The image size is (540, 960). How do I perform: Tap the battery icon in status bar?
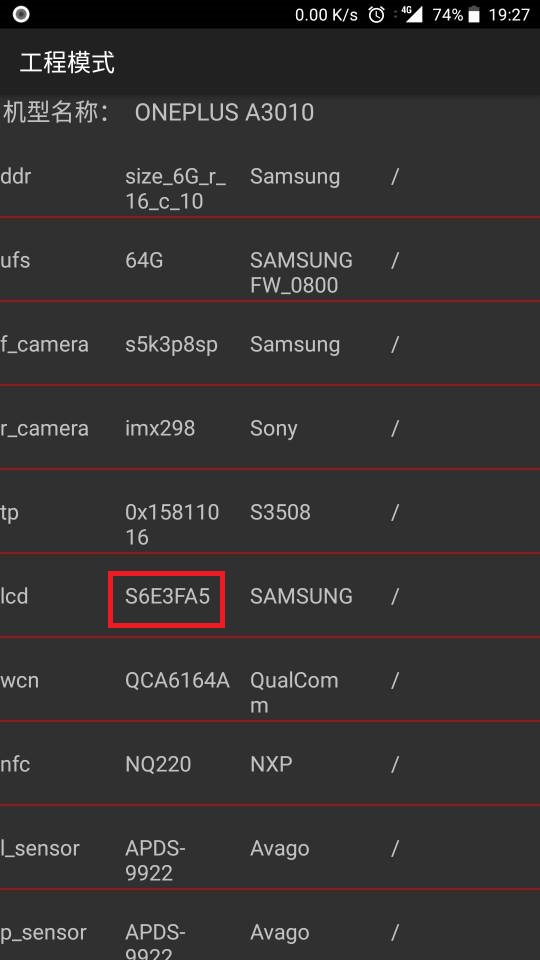click(474, 15)
